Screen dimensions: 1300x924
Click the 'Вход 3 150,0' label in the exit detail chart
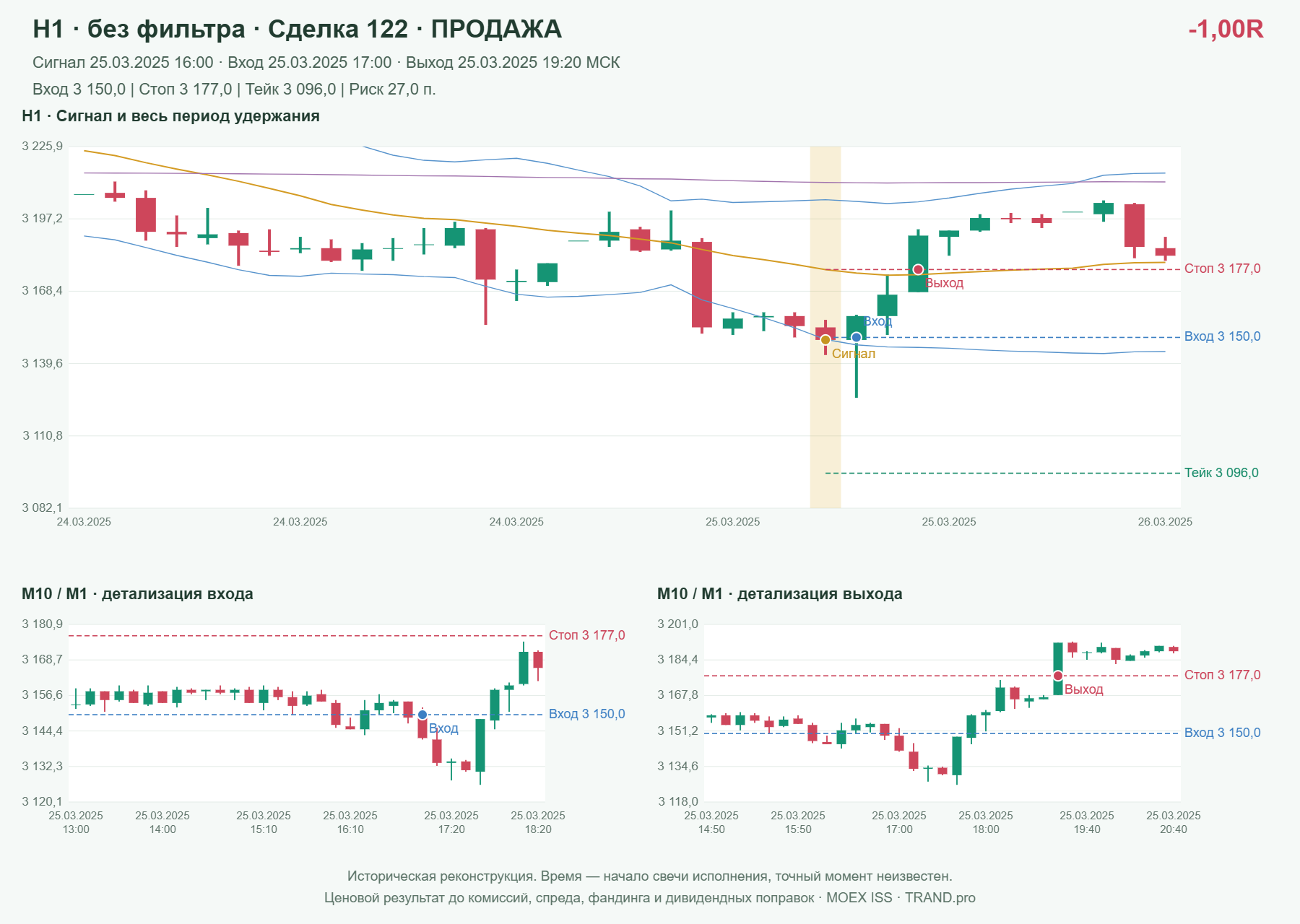[x=1222, y=733]
